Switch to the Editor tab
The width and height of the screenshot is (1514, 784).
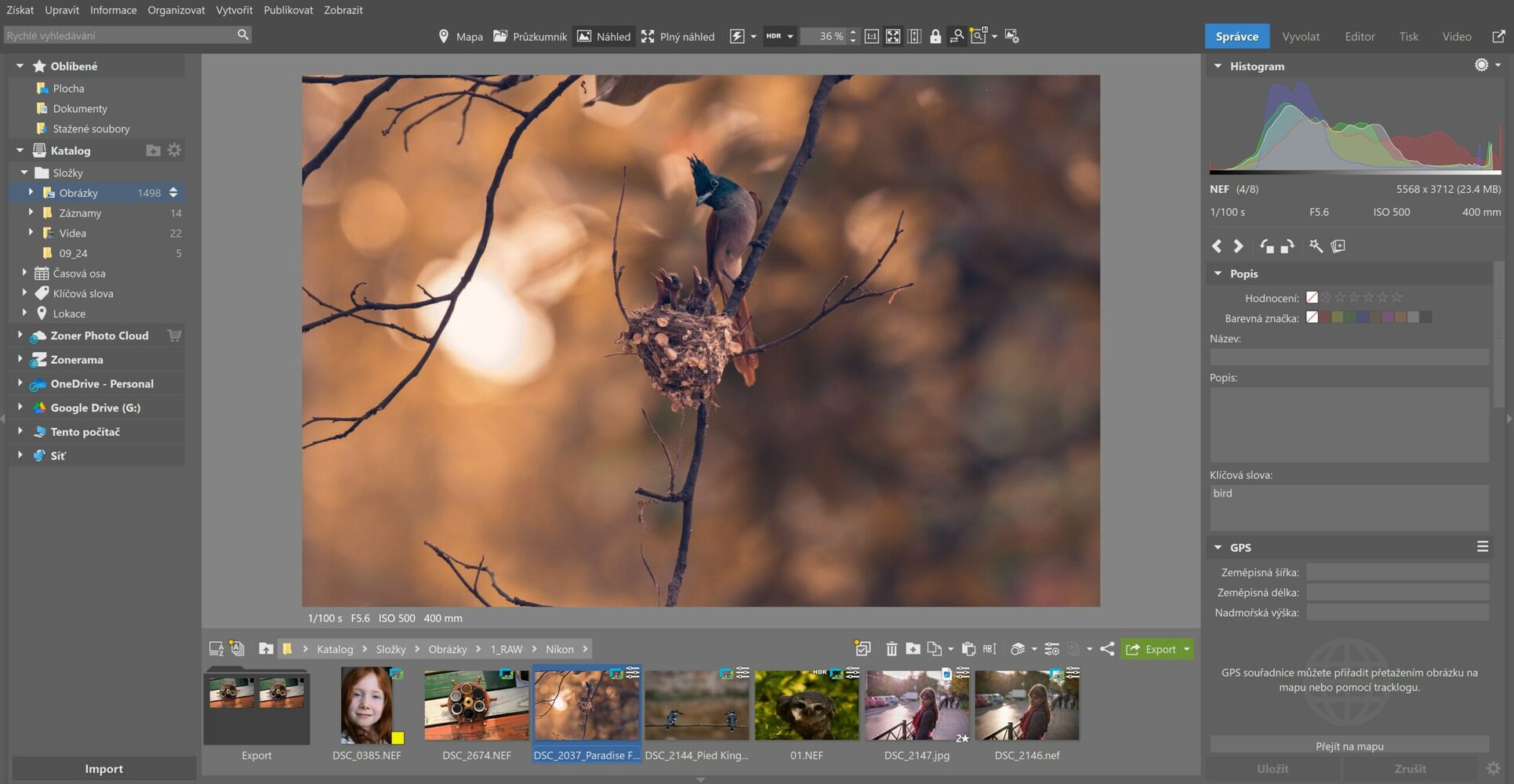pos(1360,36)
